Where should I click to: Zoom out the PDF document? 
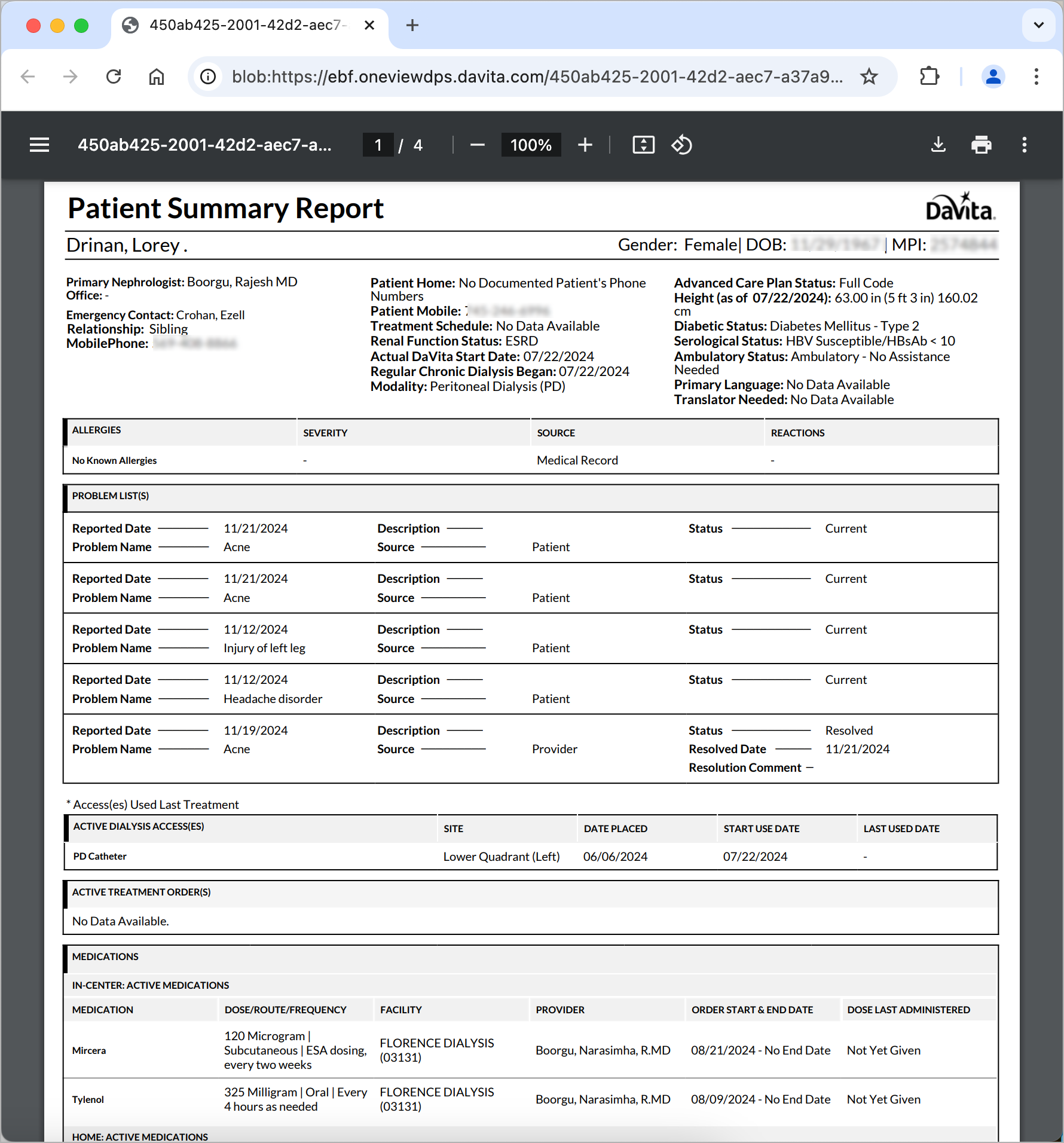477,145
